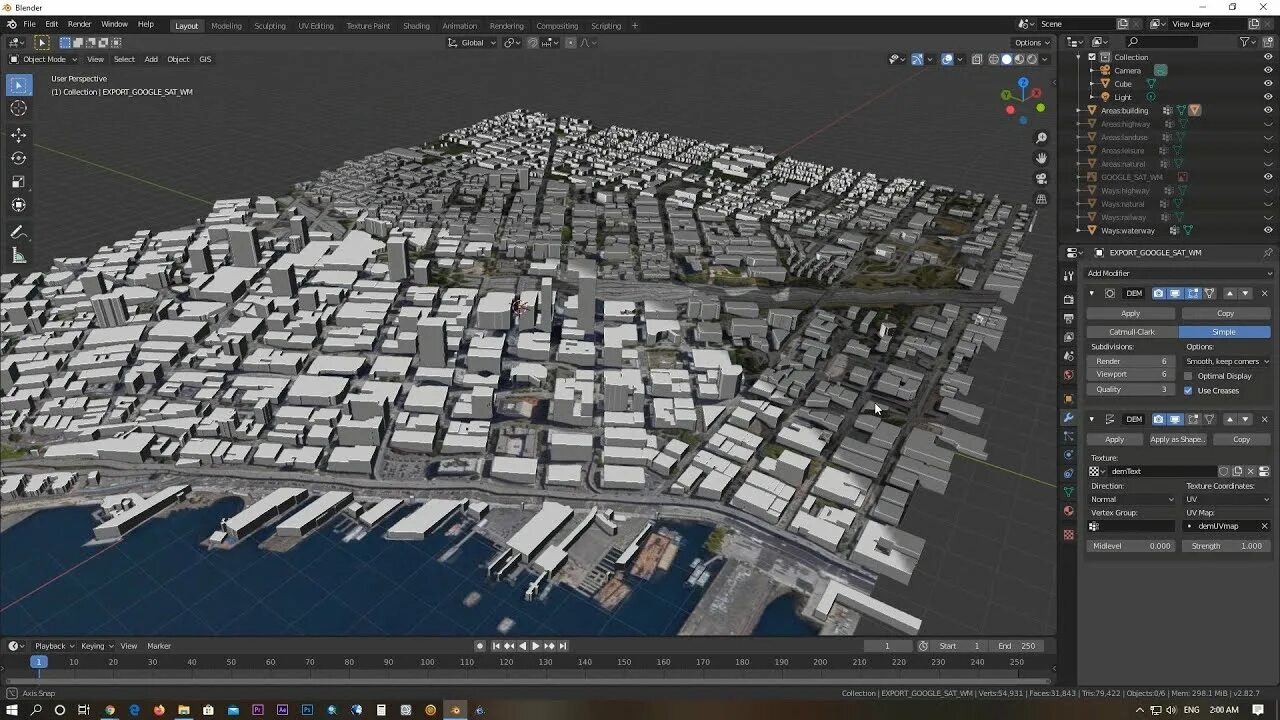
Task: Enable the Optimal Display checkbox
Action: 1188,376
